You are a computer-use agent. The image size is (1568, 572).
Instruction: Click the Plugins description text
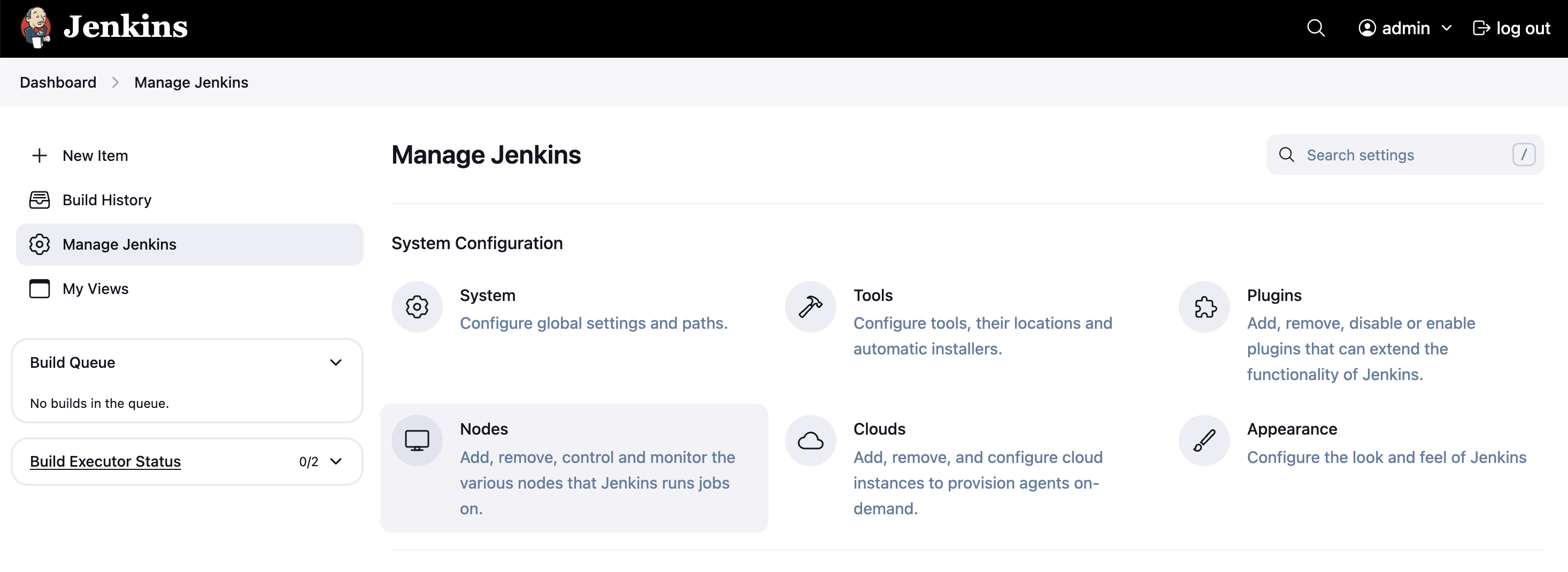pyautogui.click(x=1361, y=349)
